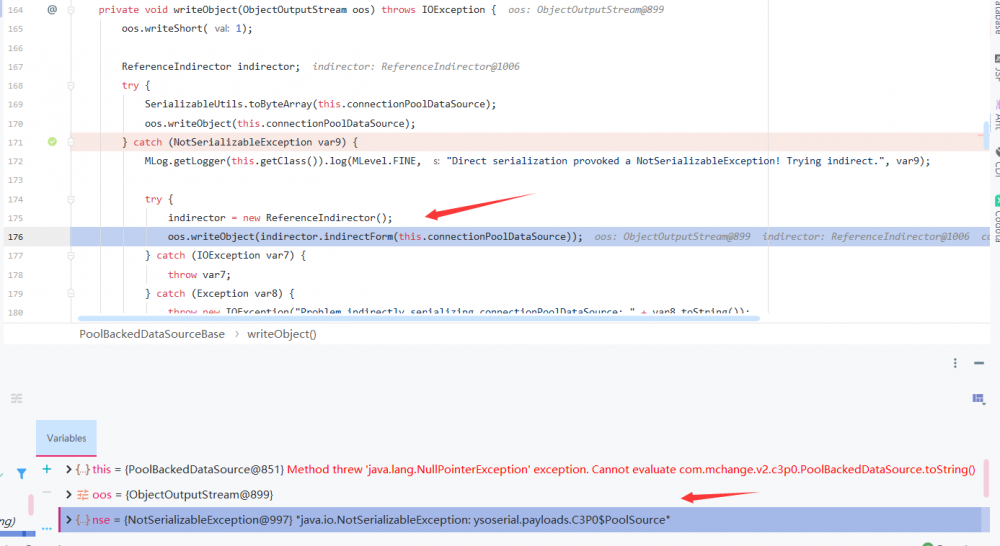Click 'indirectForm' in highlighted line 176
Screen dimensions: 1000x546
358,237
